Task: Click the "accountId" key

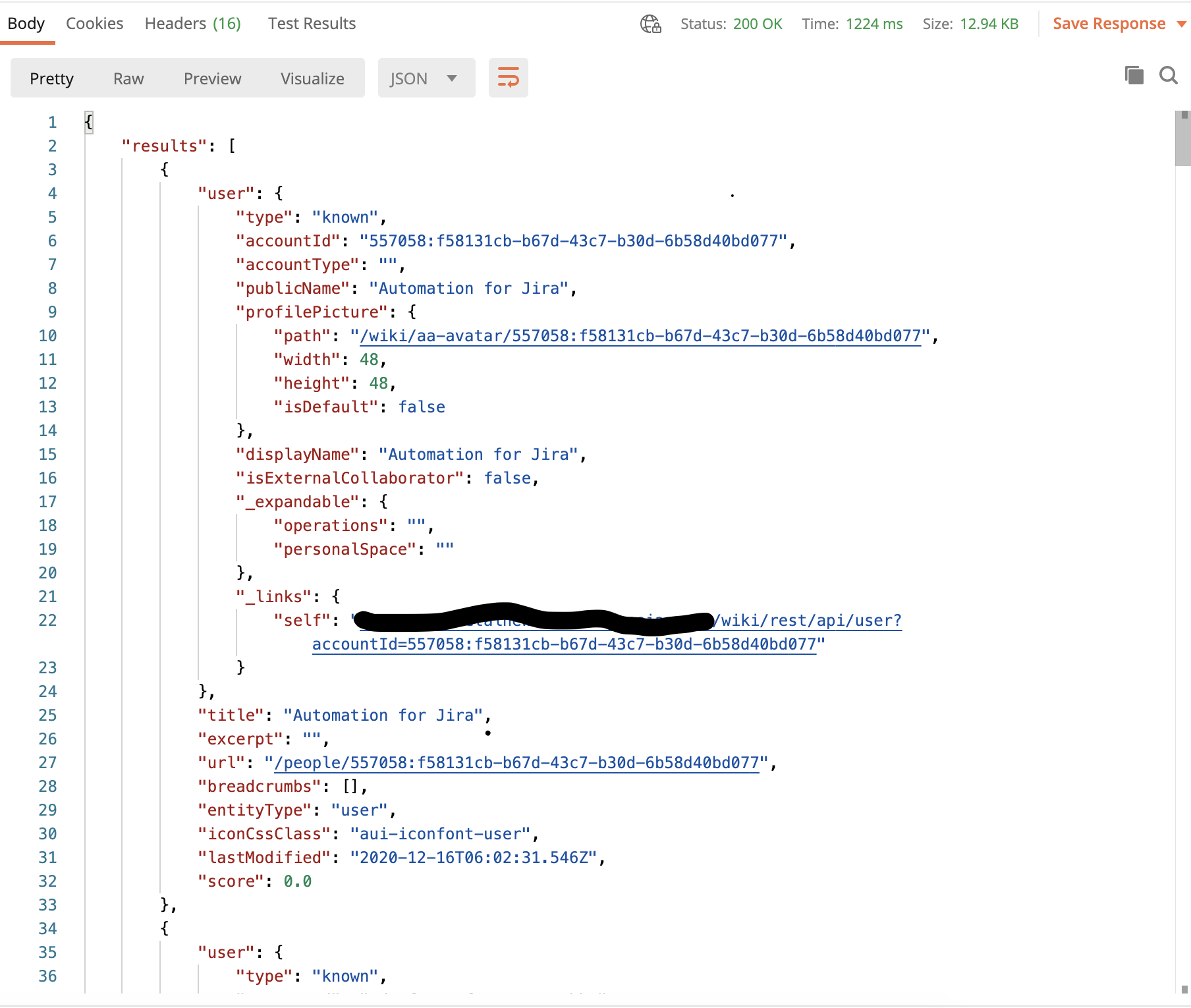Action: [288, 241]
